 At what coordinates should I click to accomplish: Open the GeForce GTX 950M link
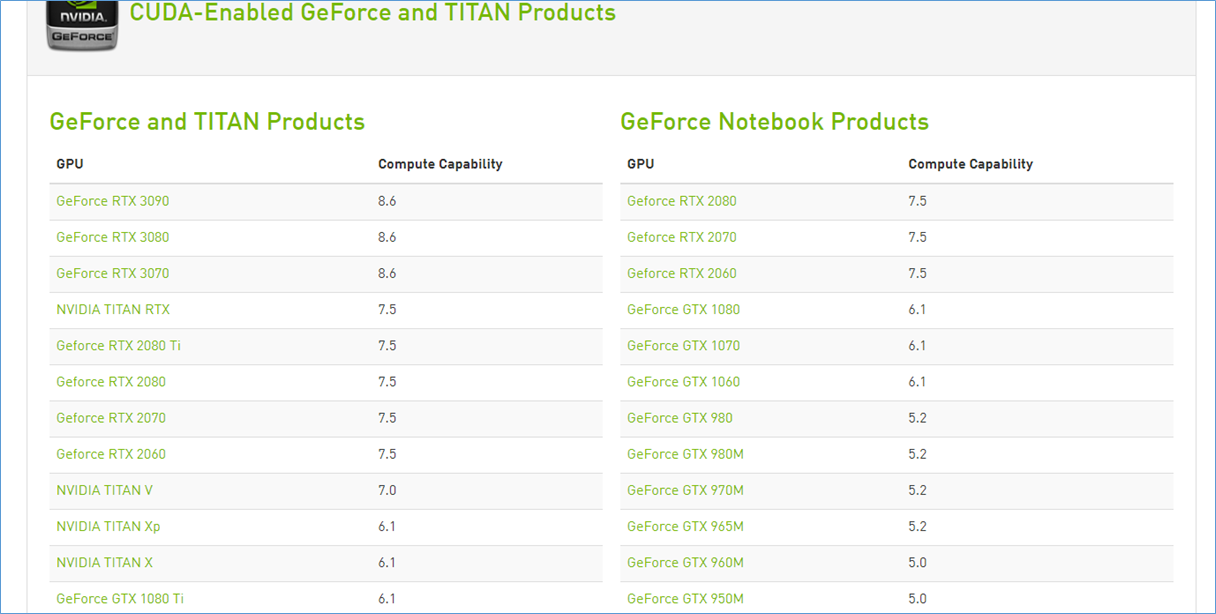coord(686,598)
